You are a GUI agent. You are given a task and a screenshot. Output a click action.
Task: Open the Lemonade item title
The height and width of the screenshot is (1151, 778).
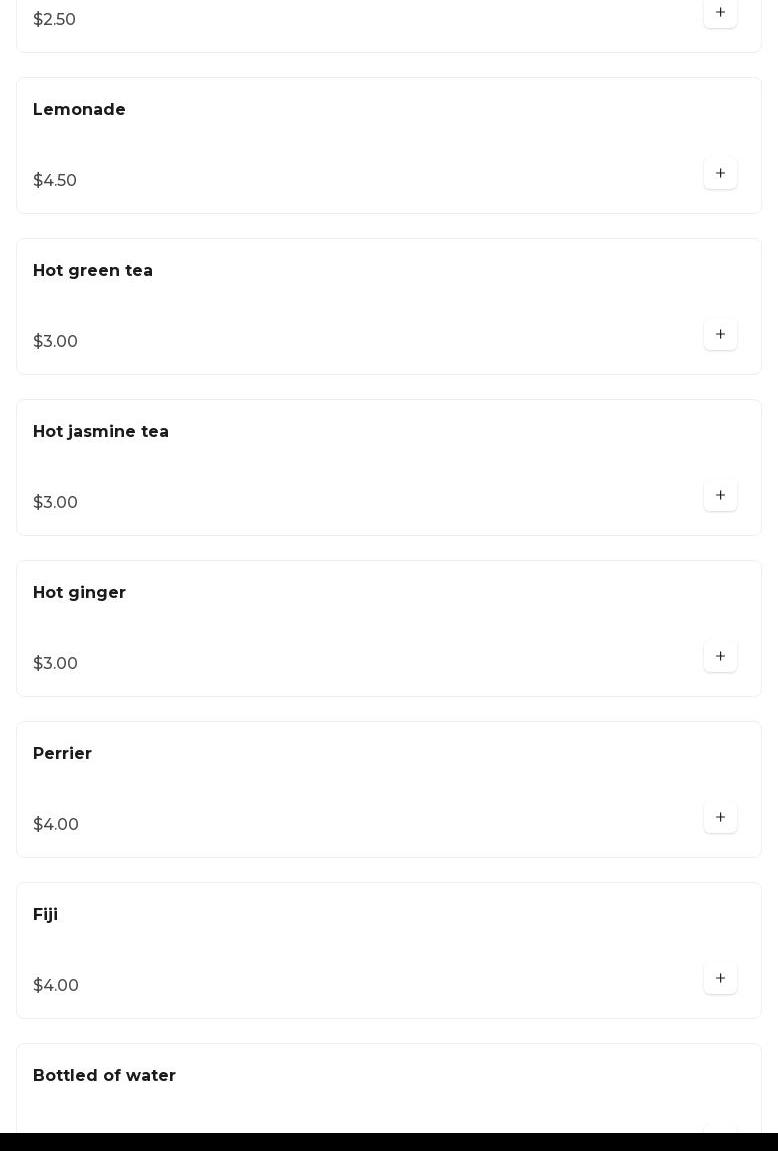tap(79, 110)
